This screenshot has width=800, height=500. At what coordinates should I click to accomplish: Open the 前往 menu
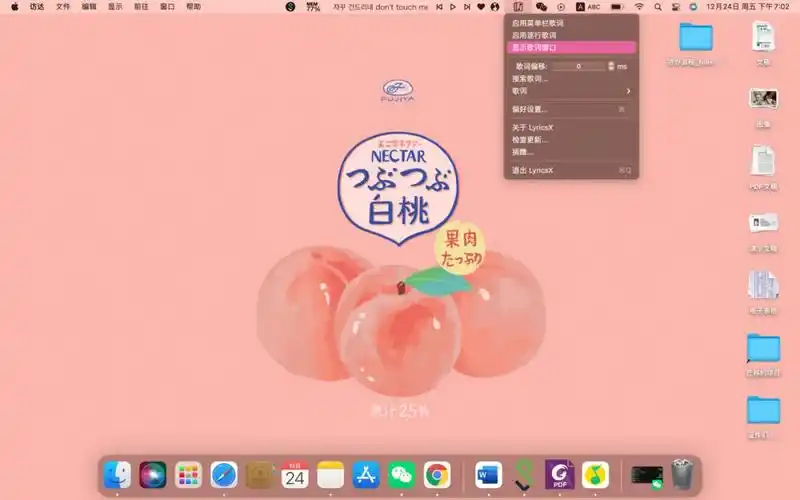(141, 7)
